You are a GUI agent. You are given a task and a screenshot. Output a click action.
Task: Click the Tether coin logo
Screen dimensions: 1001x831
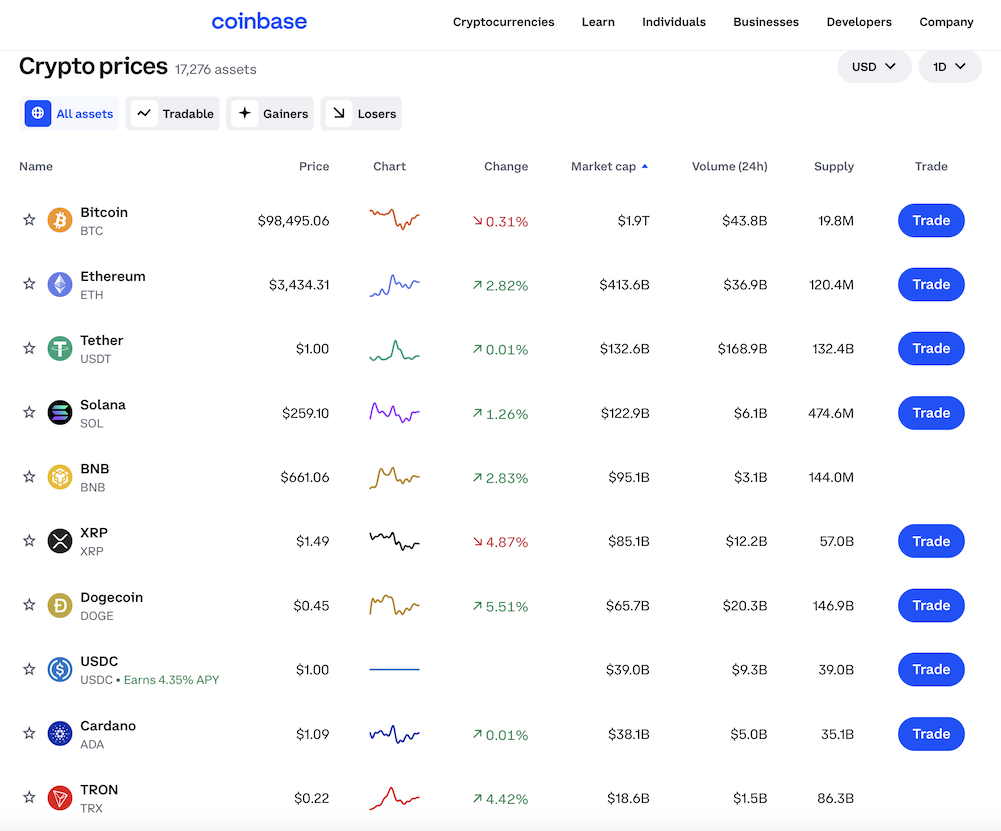click(60, 348)
